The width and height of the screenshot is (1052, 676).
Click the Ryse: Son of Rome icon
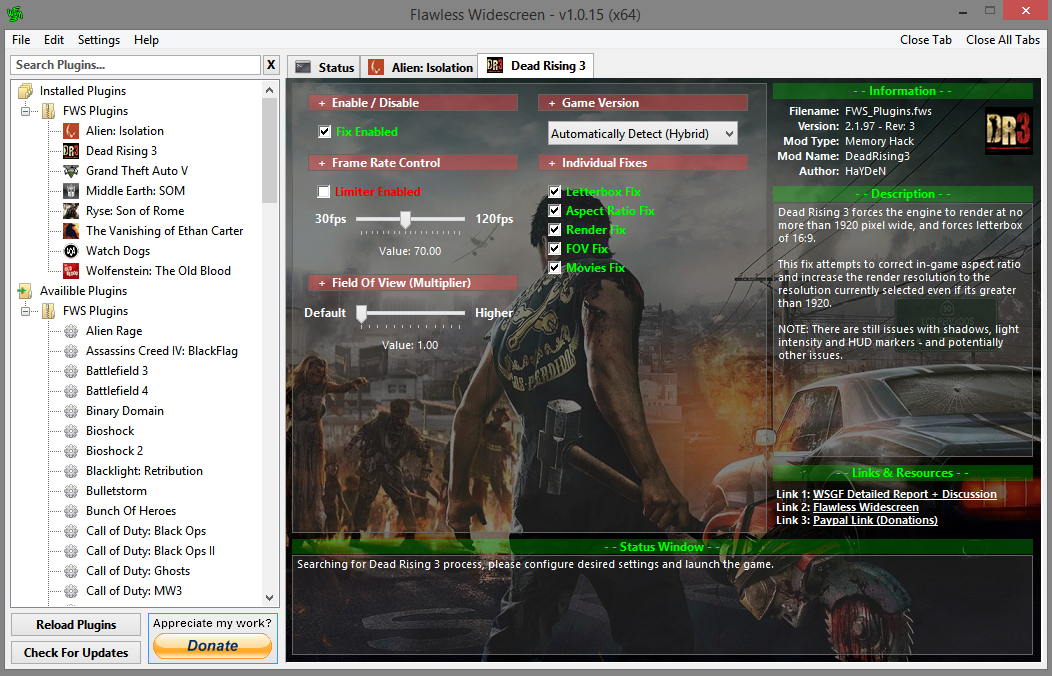click(x=71, y=211)
